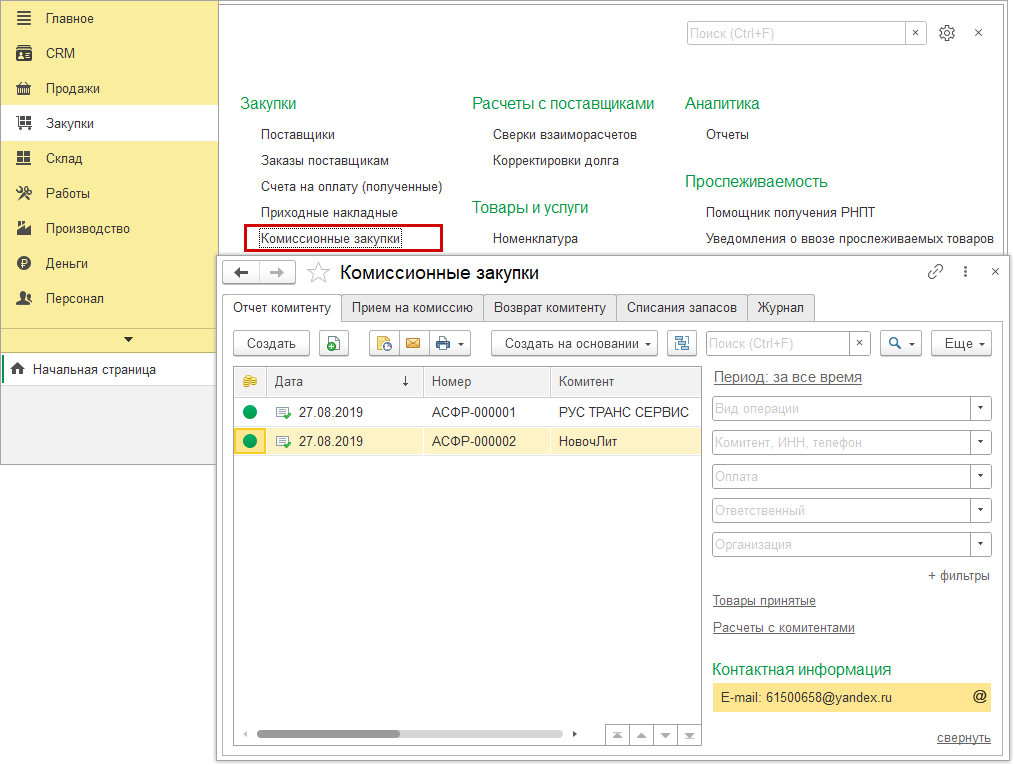Screen dimensions: 1014x765
Task: Click the printer icon
Action: click(443, 343)
